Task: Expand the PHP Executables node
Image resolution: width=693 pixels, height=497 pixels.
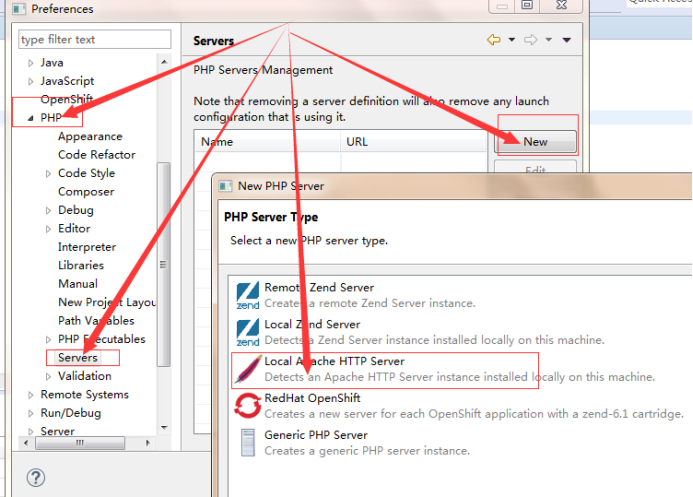Action: point(48,339)
